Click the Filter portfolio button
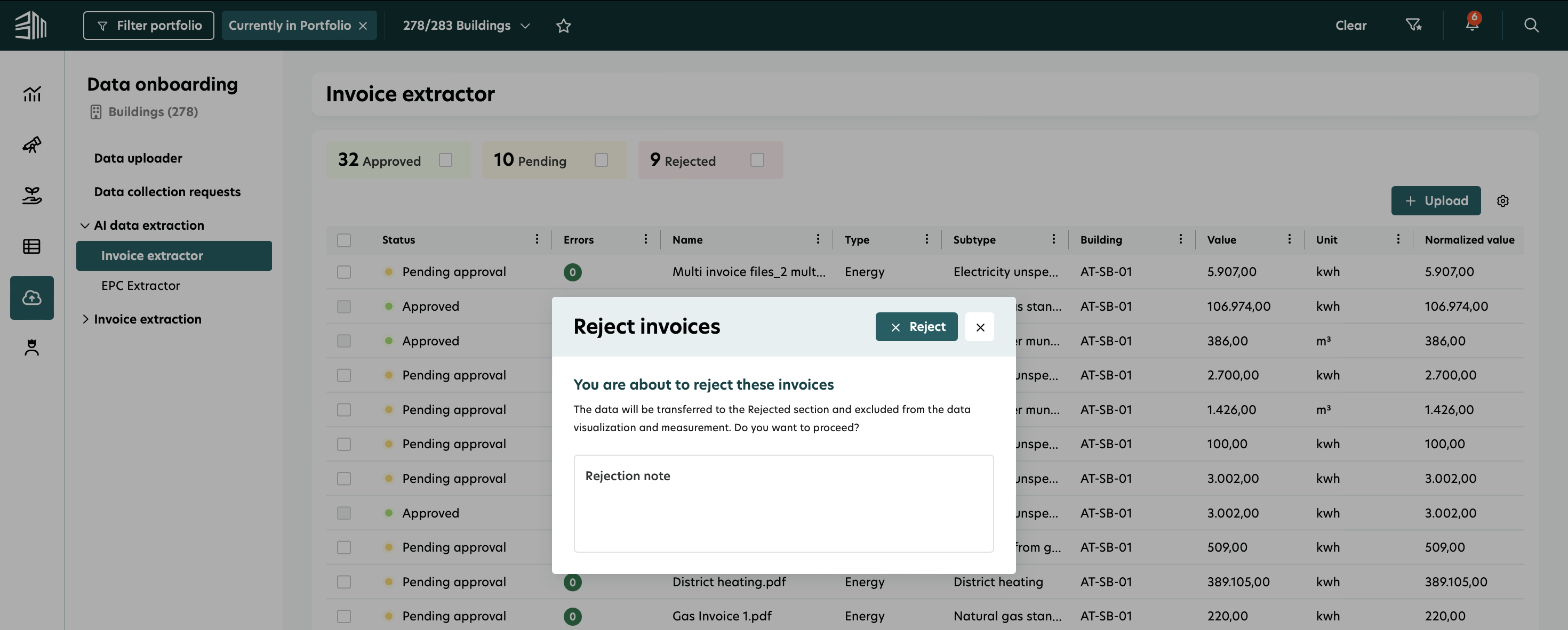The height and width of the screenshot is (630, 1568). click(x=148, y=26)
